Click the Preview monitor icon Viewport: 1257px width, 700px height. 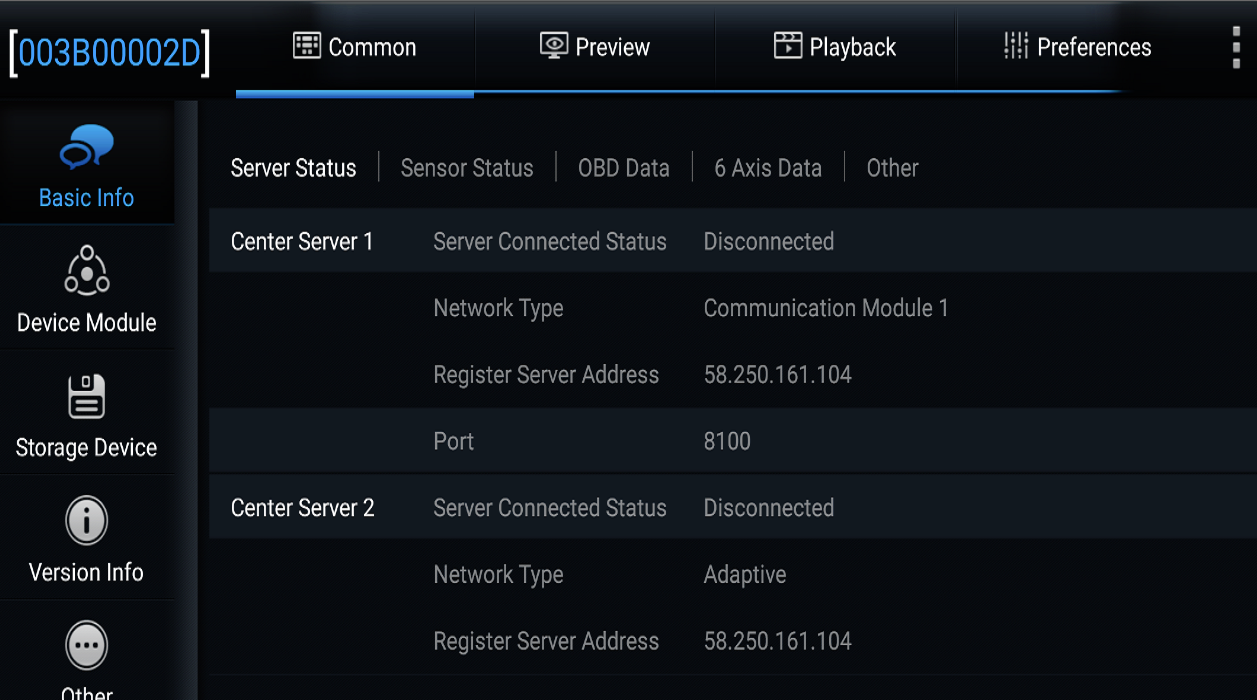tap(553, 46)
